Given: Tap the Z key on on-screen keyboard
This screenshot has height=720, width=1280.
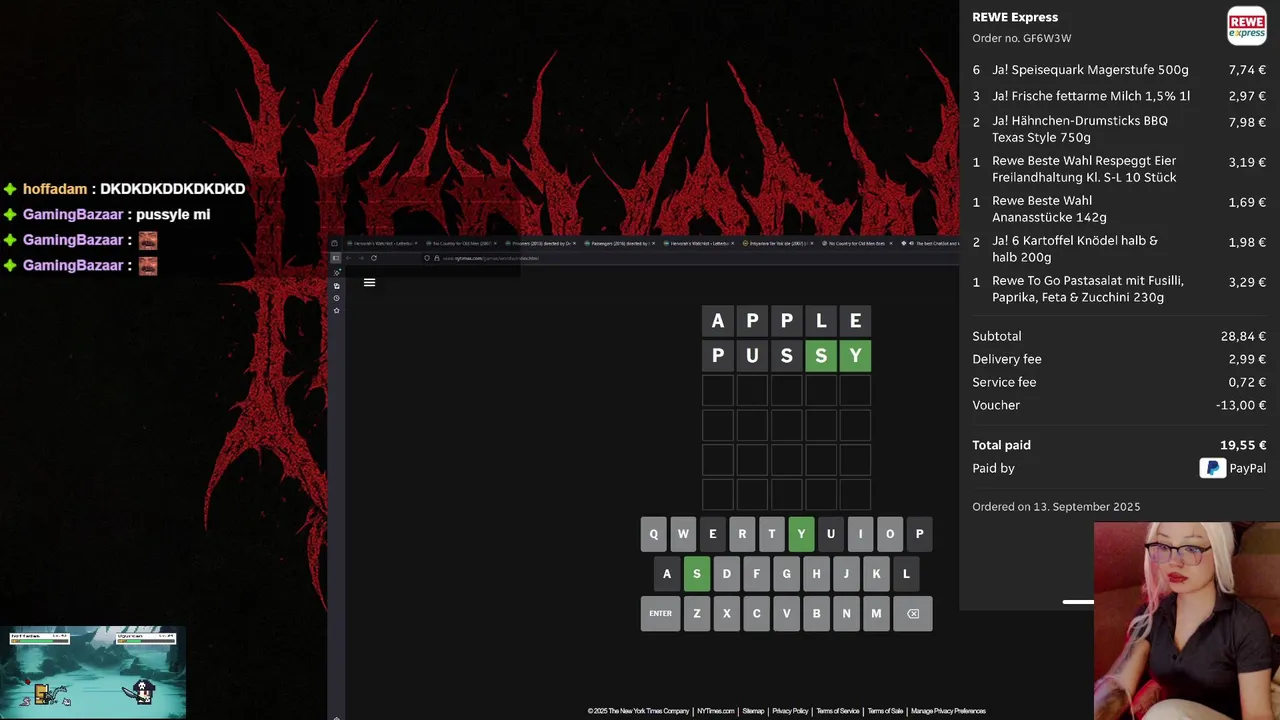Looking at the screenshot, I should pyautogui.click(x=697, y=614).
